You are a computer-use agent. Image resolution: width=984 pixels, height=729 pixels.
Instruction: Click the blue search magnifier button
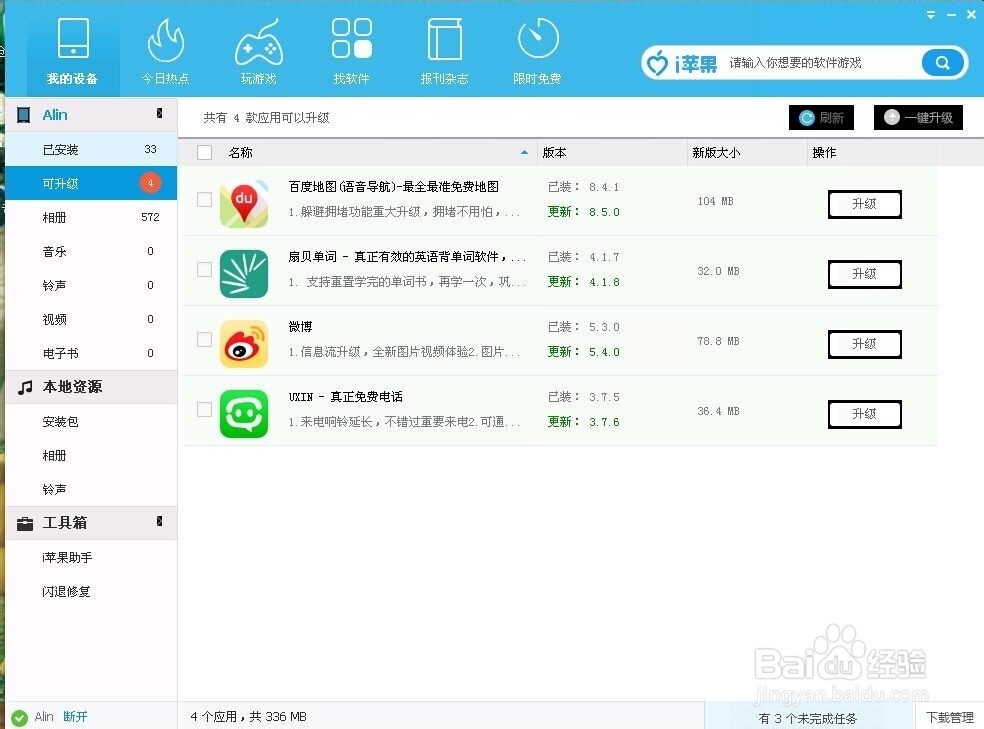pyautogui.click(x=942, y=63)
